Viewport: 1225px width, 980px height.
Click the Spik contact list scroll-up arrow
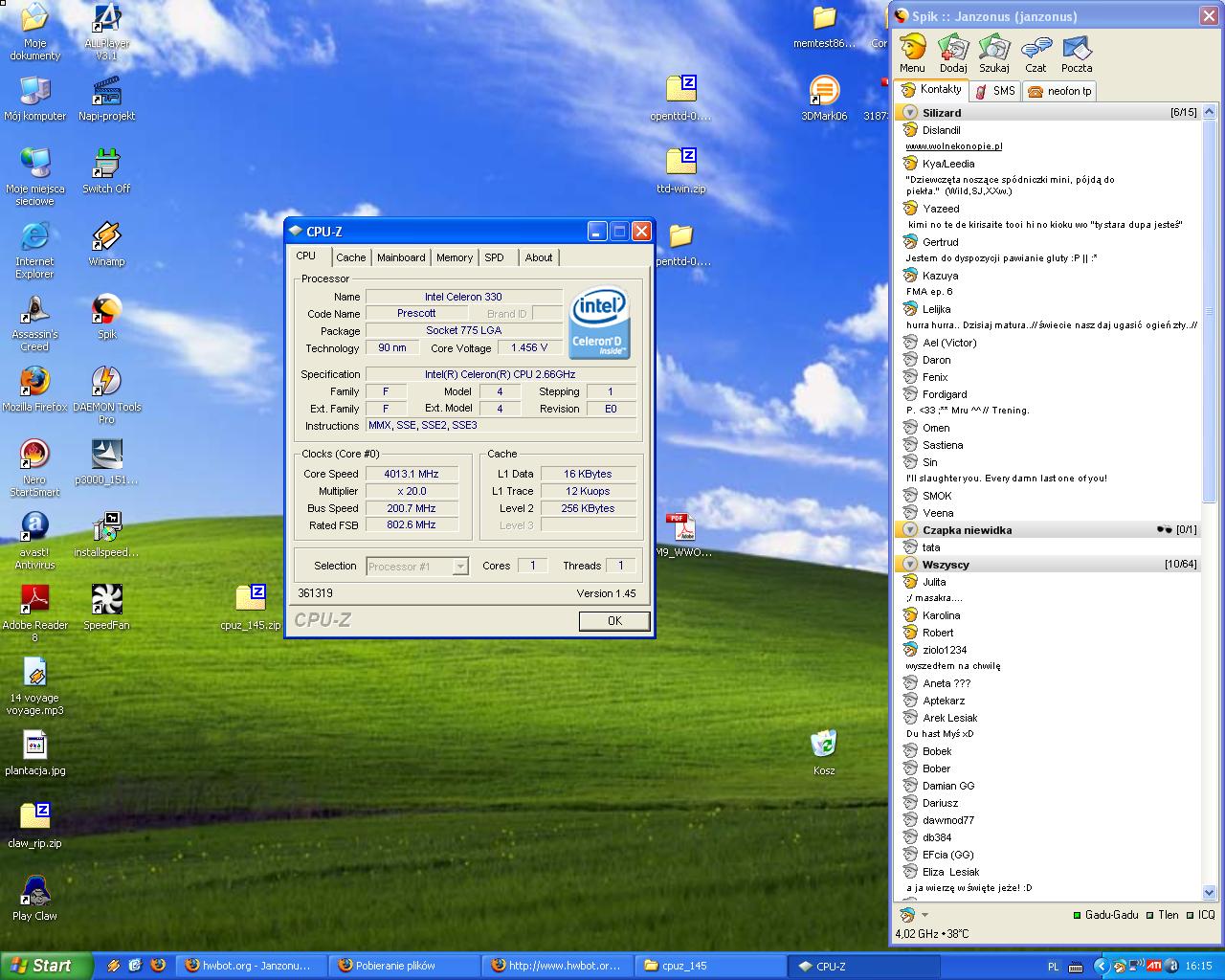click(1209, 113)
